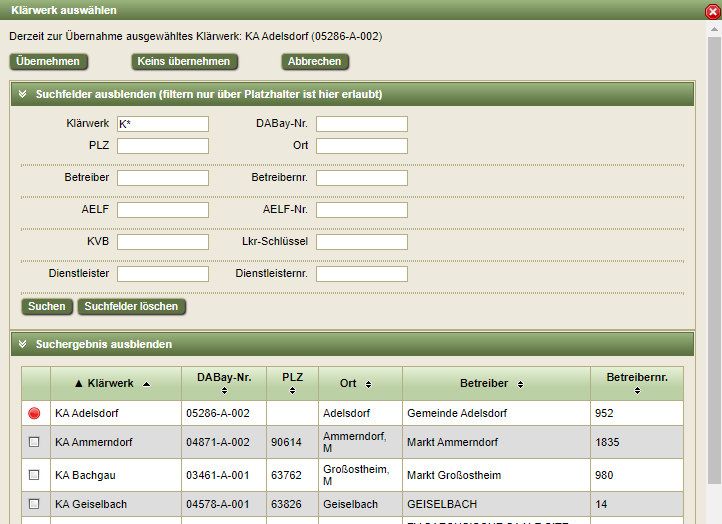This screenshot has height=524, width=722.
Task: Click into the DABay-Nr. search field
Action: tap(362, 124)
